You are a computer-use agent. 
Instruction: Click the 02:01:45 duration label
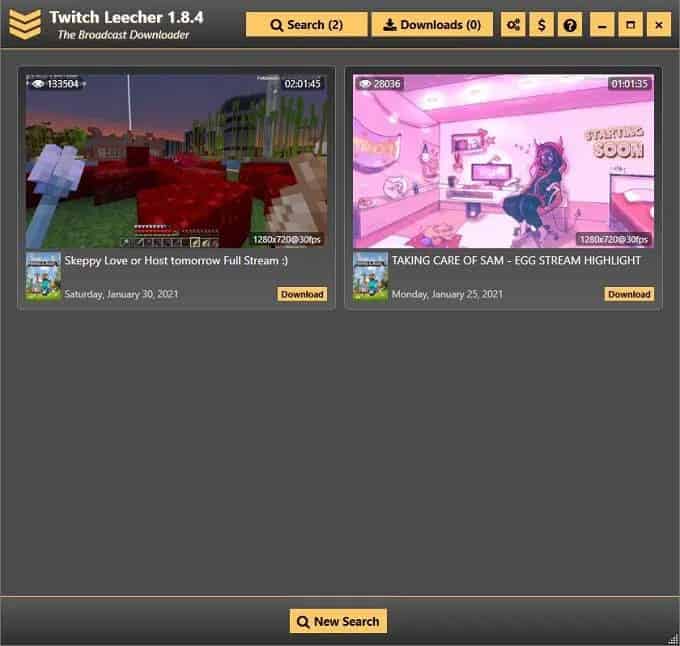[x=302, y=84]
